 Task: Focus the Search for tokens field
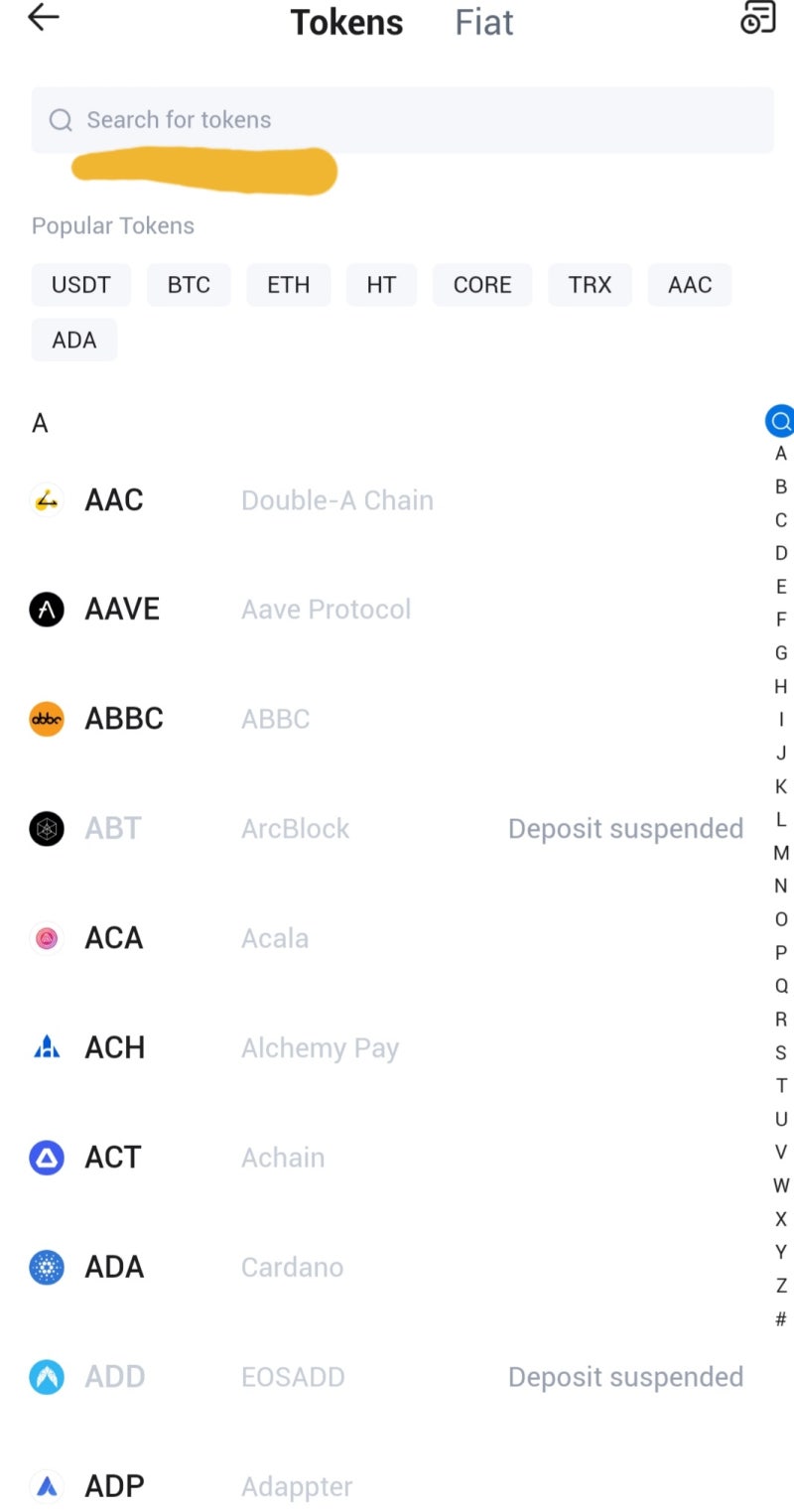coord(402,120)
